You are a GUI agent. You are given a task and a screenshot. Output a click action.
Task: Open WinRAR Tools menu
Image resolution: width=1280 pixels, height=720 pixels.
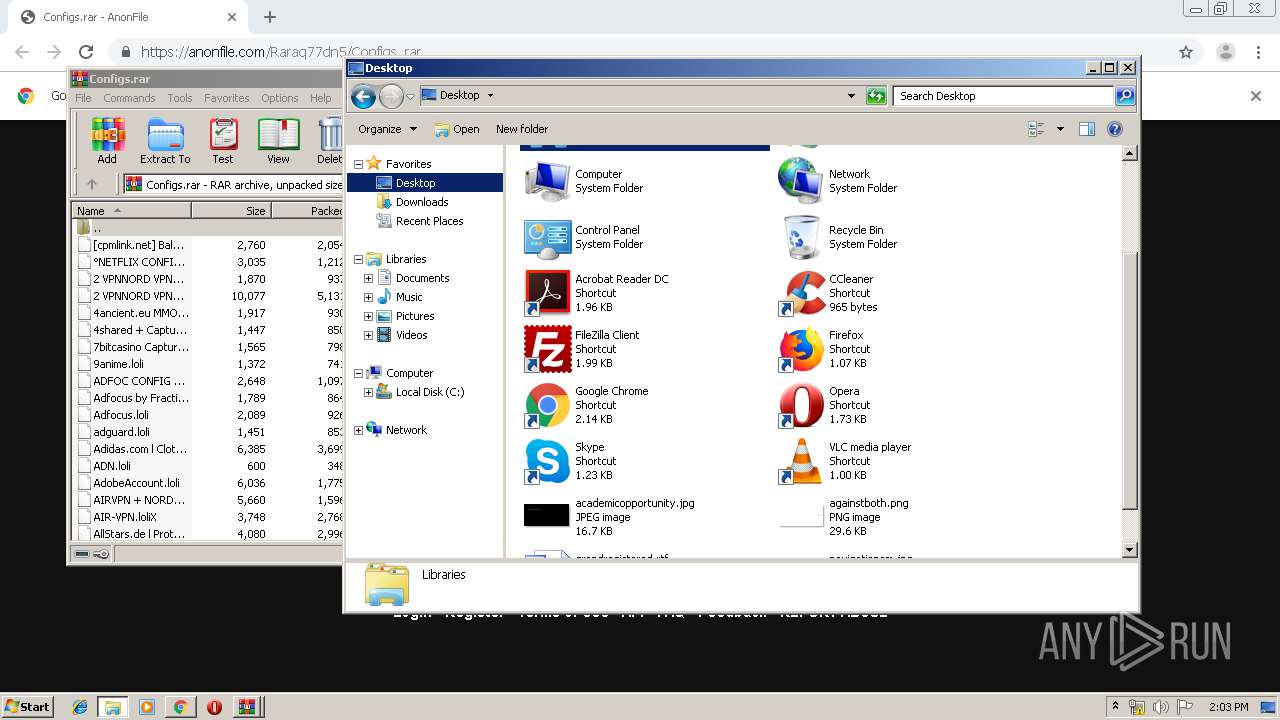pyautogui.click(x=180, y=98)
